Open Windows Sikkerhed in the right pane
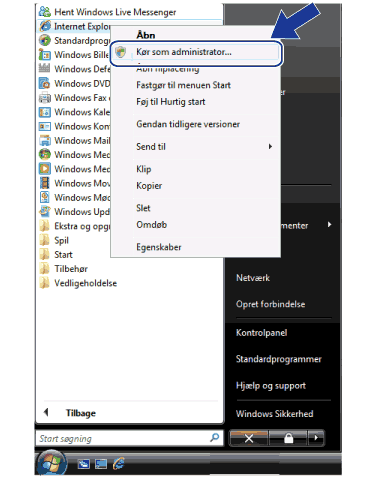 [x=275, y=414]
